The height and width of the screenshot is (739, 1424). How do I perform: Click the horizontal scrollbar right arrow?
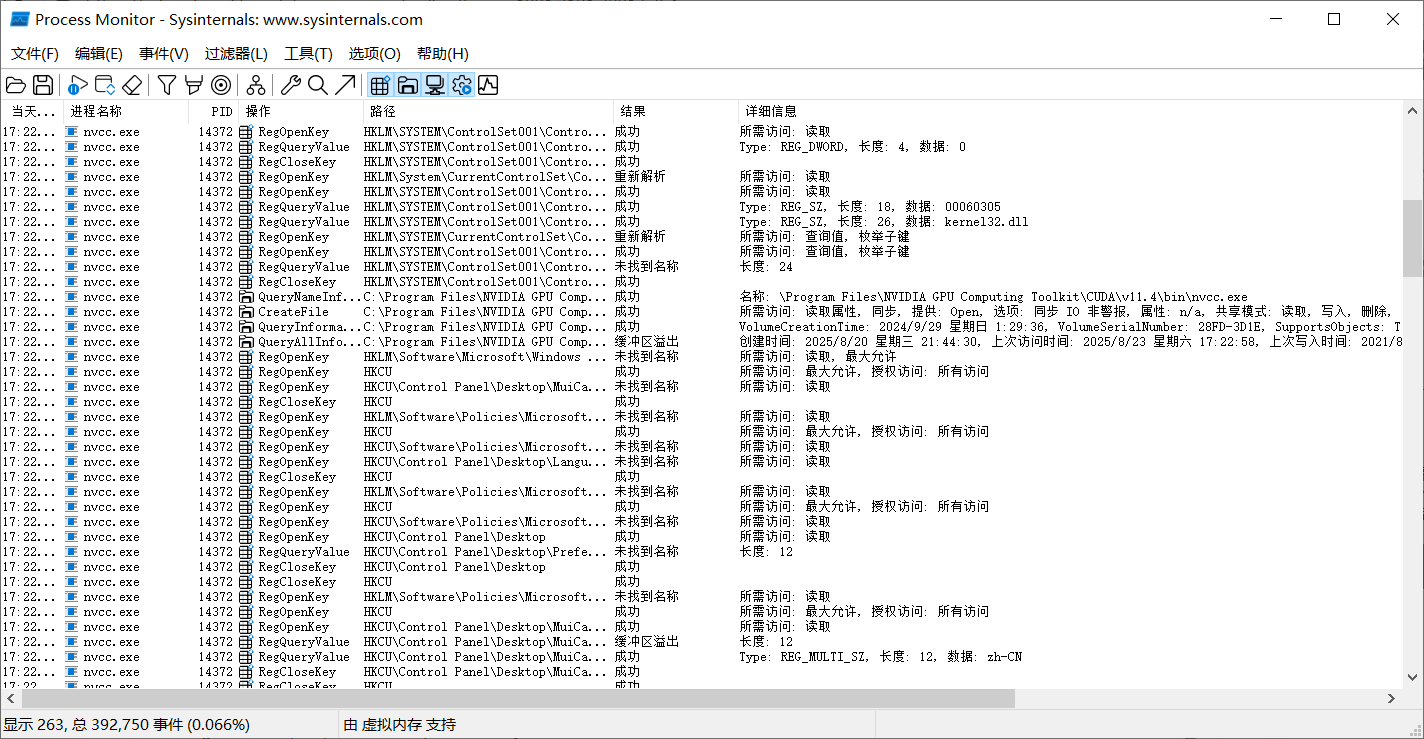(x=1392, y=698)
